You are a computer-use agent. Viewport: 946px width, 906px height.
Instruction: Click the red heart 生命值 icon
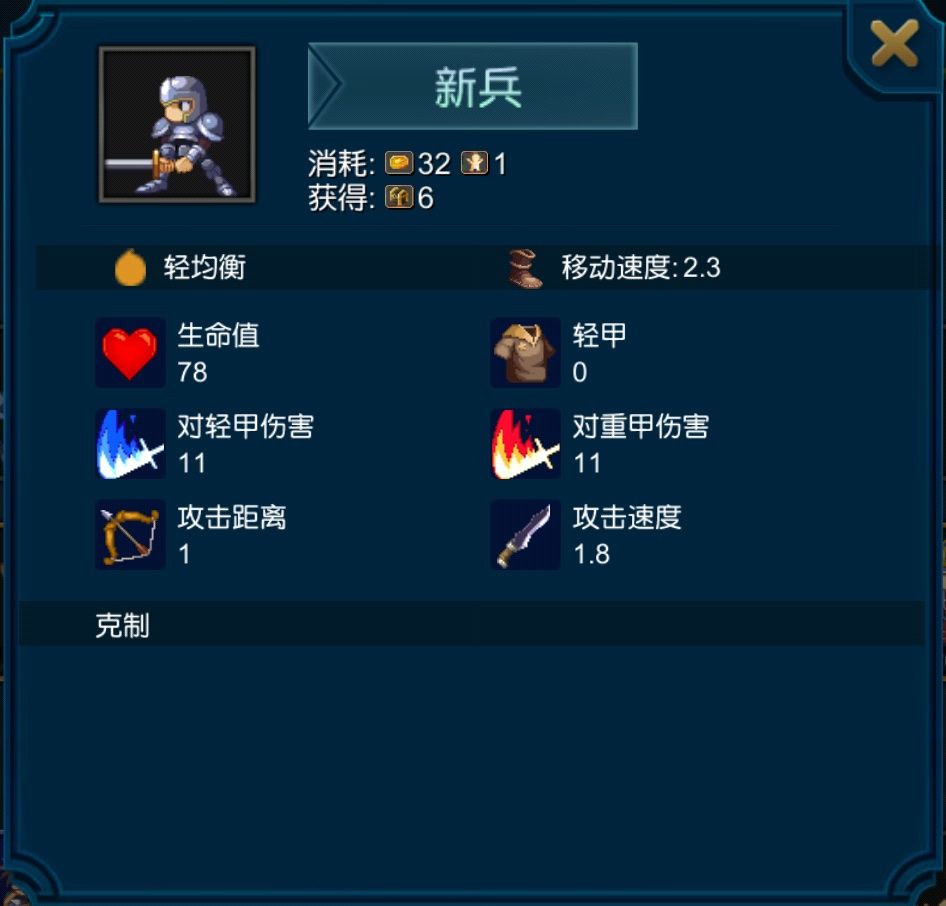click(x=130, y=353)
